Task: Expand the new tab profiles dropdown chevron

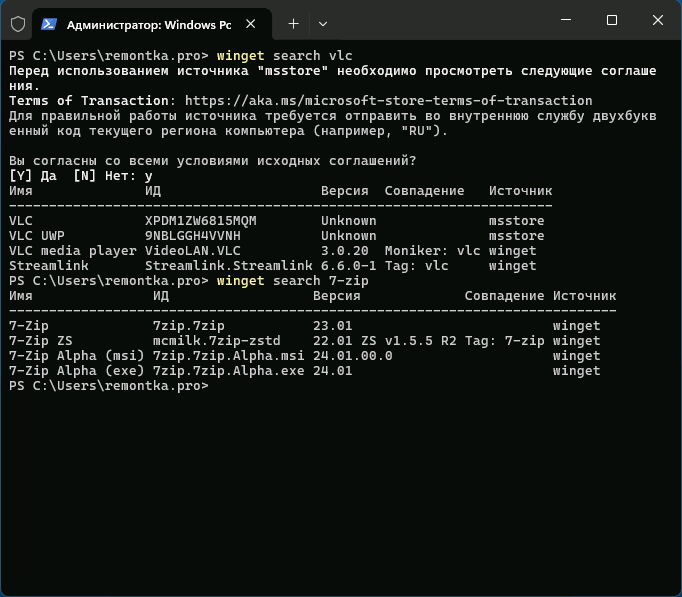Action: [x=322, y=22]
